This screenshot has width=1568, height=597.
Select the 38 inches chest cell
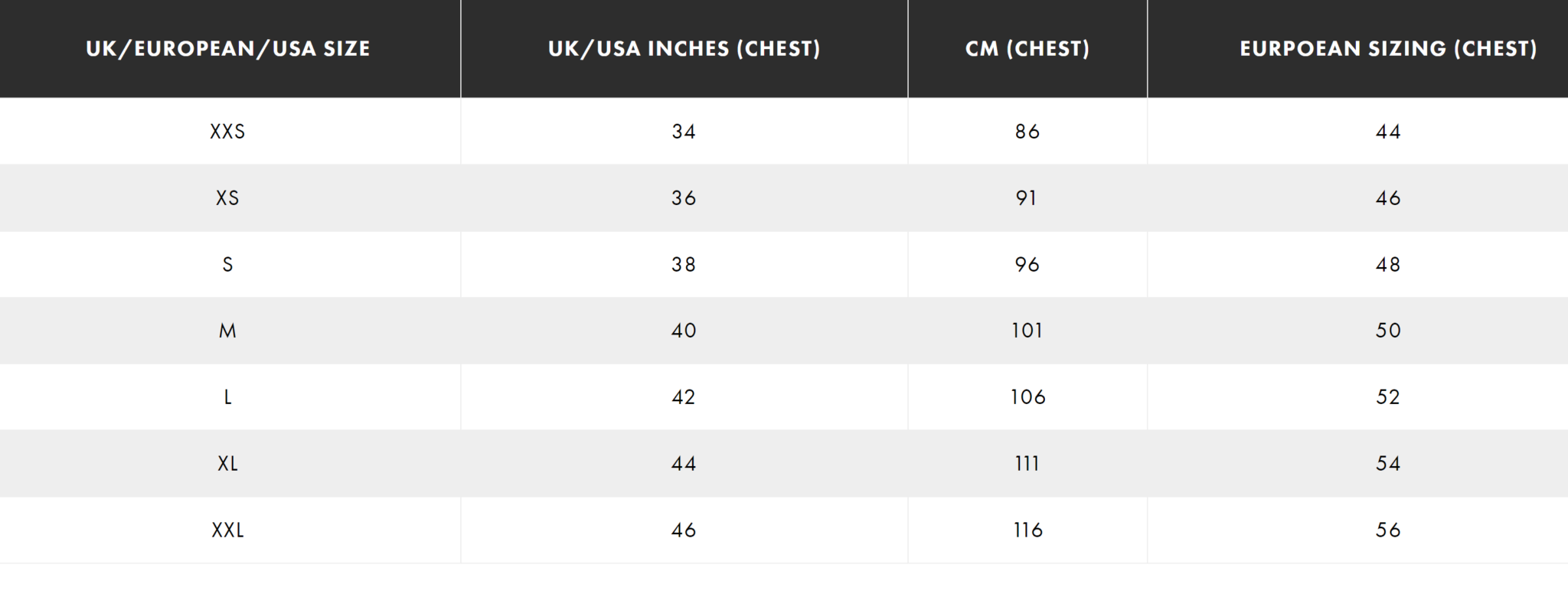tap(684, 265)
